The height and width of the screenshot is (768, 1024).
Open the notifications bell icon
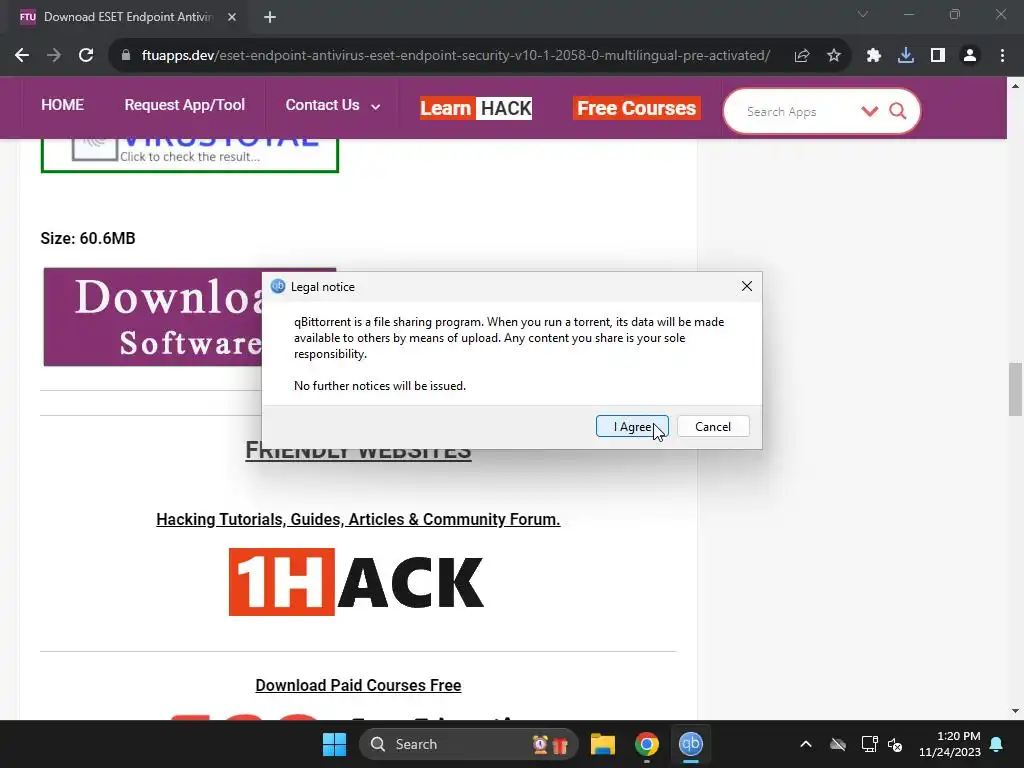click(x=997, y=744)
